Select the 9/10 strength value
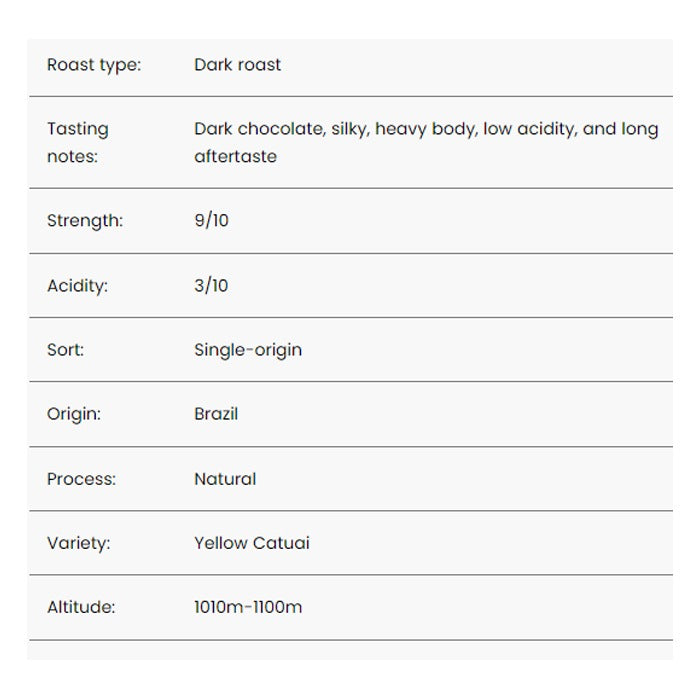Image resolution: width=700 pixels, height=700 pixels. click(x=211, y=221)
